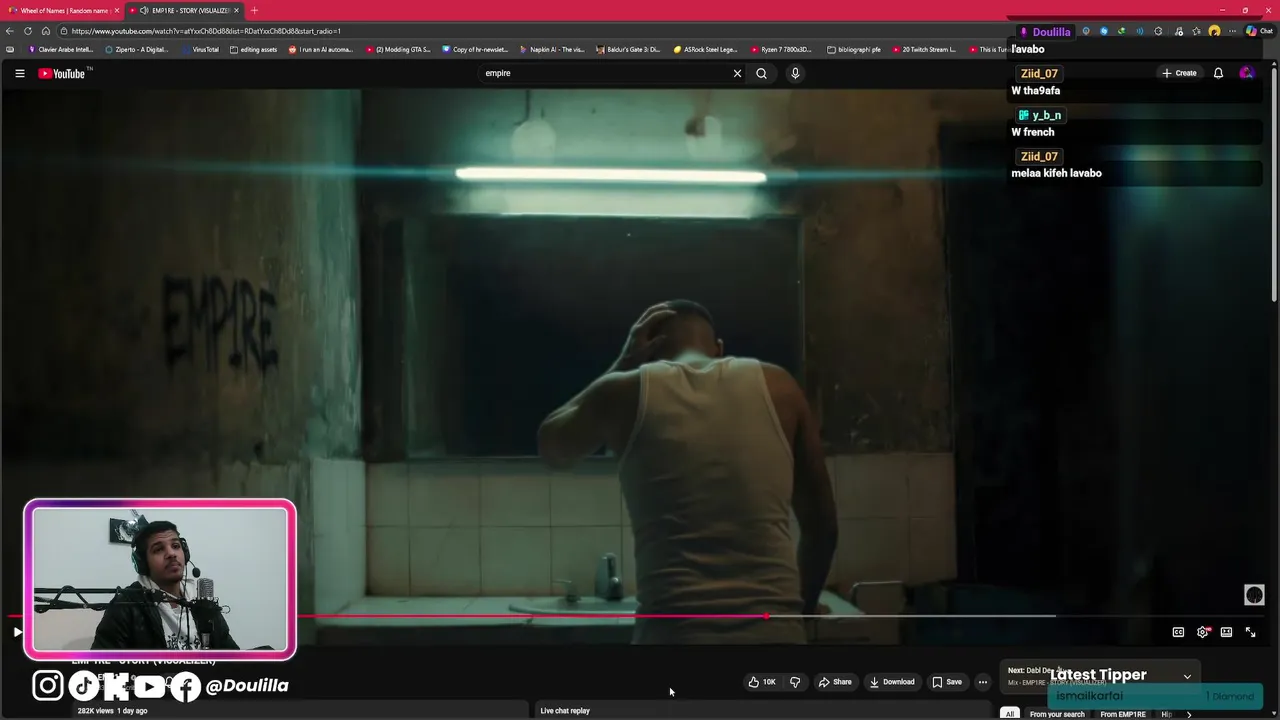
Task: Open Napkin AI bookmark
Action: (552, 49)
